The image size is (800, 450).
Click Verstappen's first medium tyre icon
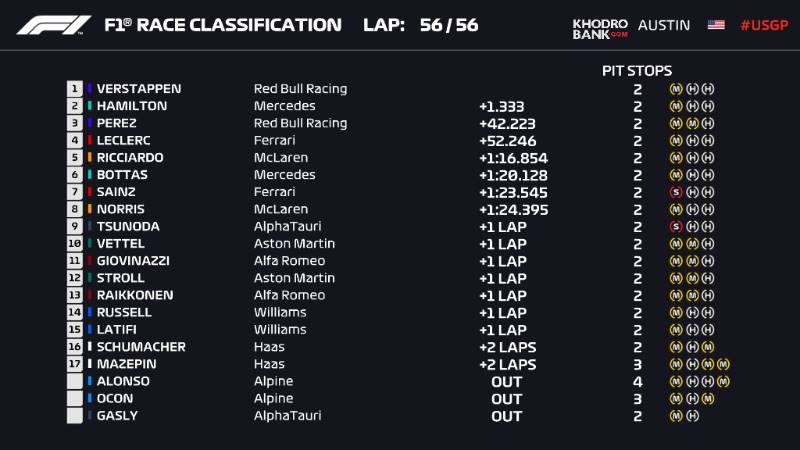coord(676,89)
